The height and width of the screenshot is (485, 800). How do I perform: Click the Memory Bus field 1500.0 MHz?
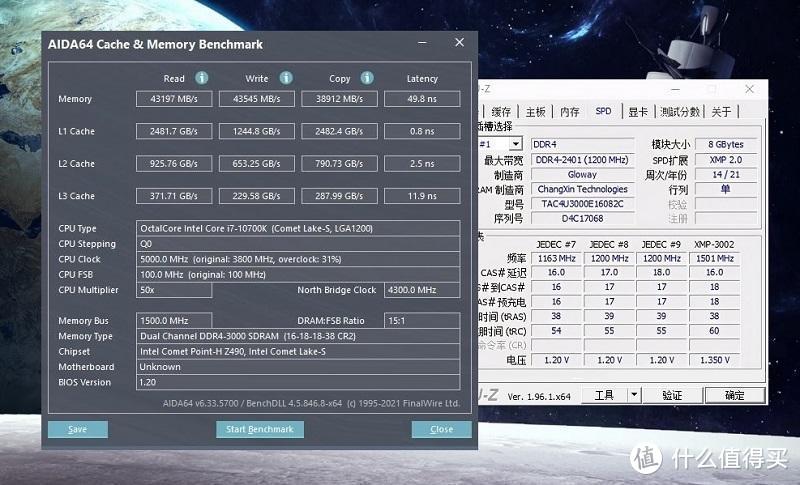174,321
